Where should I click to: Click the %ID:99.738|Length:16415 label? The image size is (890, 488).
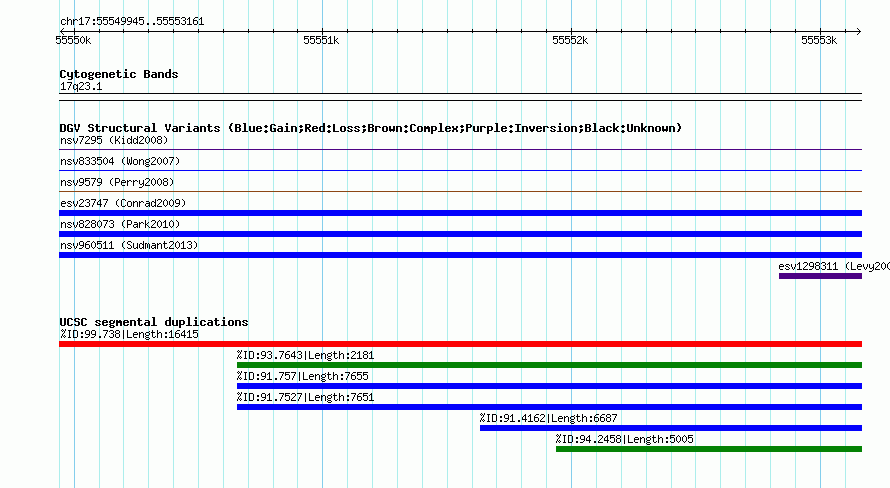[129, 334]
